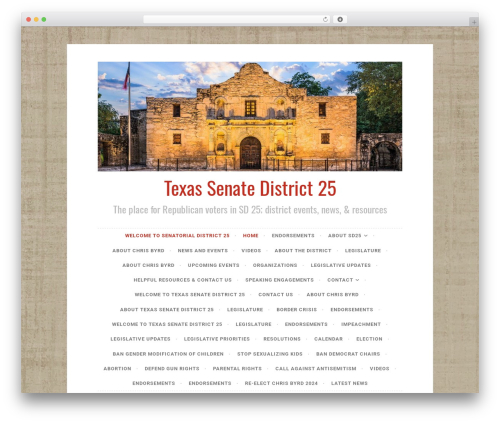Click the yellow minimize window button

36,19
